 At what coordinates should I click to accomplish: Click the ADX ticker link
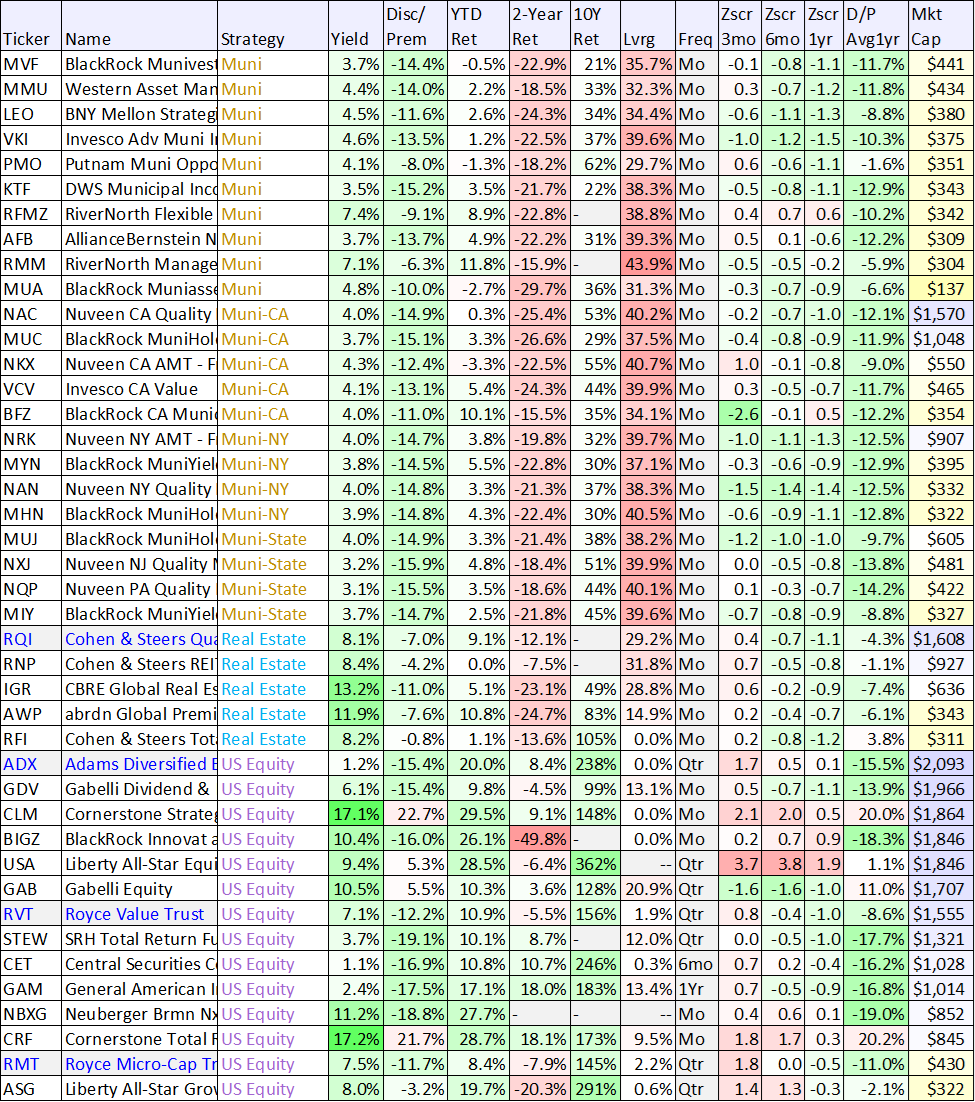click(20, 764)
